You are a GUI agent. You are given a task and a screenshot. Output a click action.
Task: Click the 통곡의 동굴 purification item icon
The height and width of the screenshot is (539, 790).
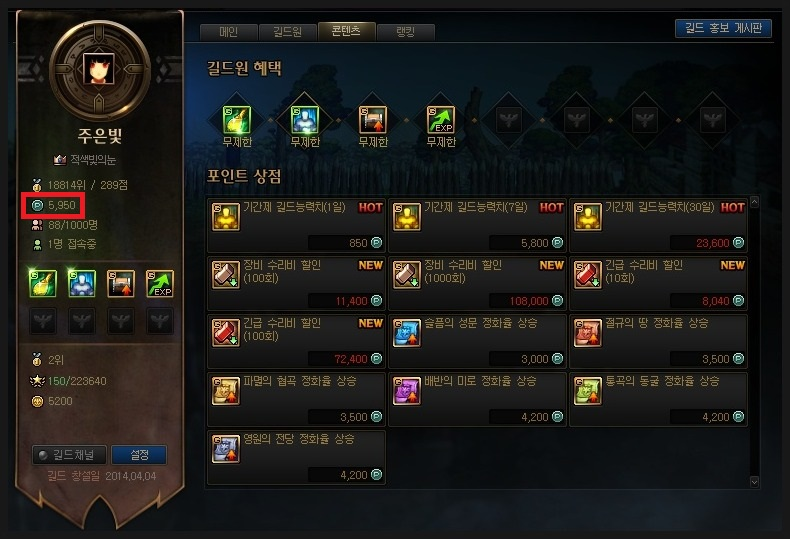587,390
